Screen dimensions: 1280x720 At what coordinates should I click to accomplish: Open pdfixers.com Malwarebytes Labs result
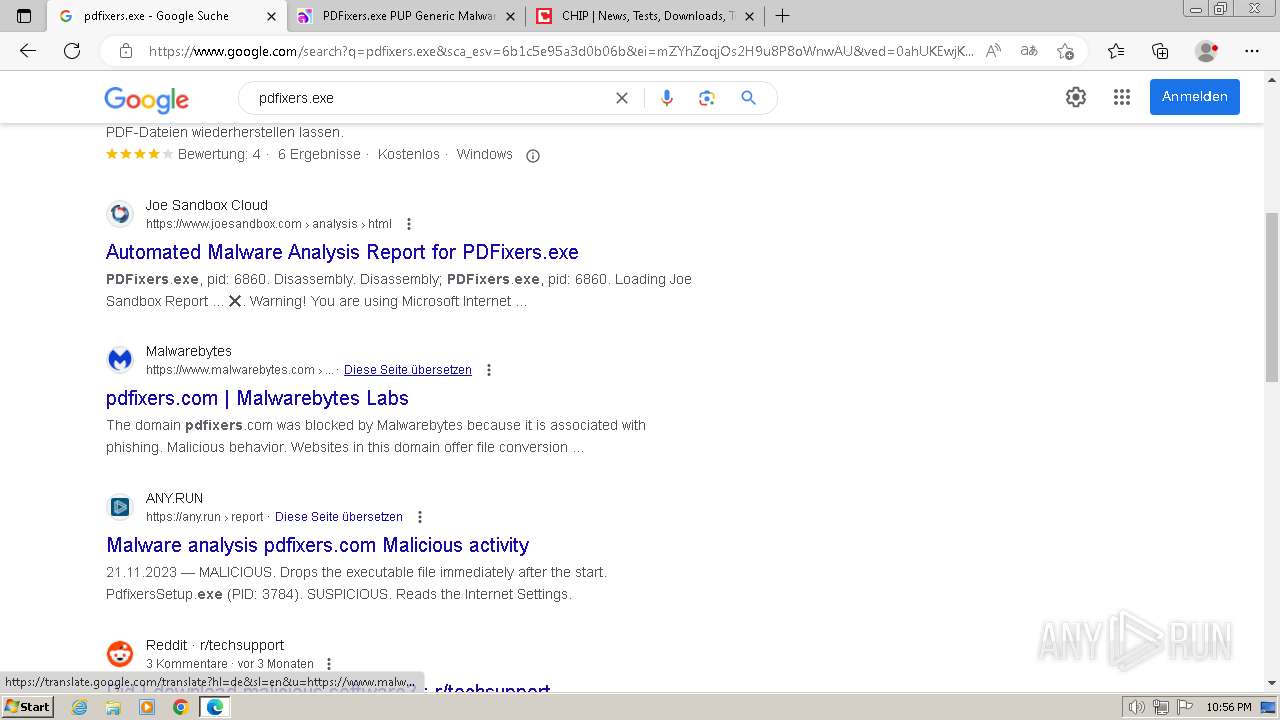[257, 398]
